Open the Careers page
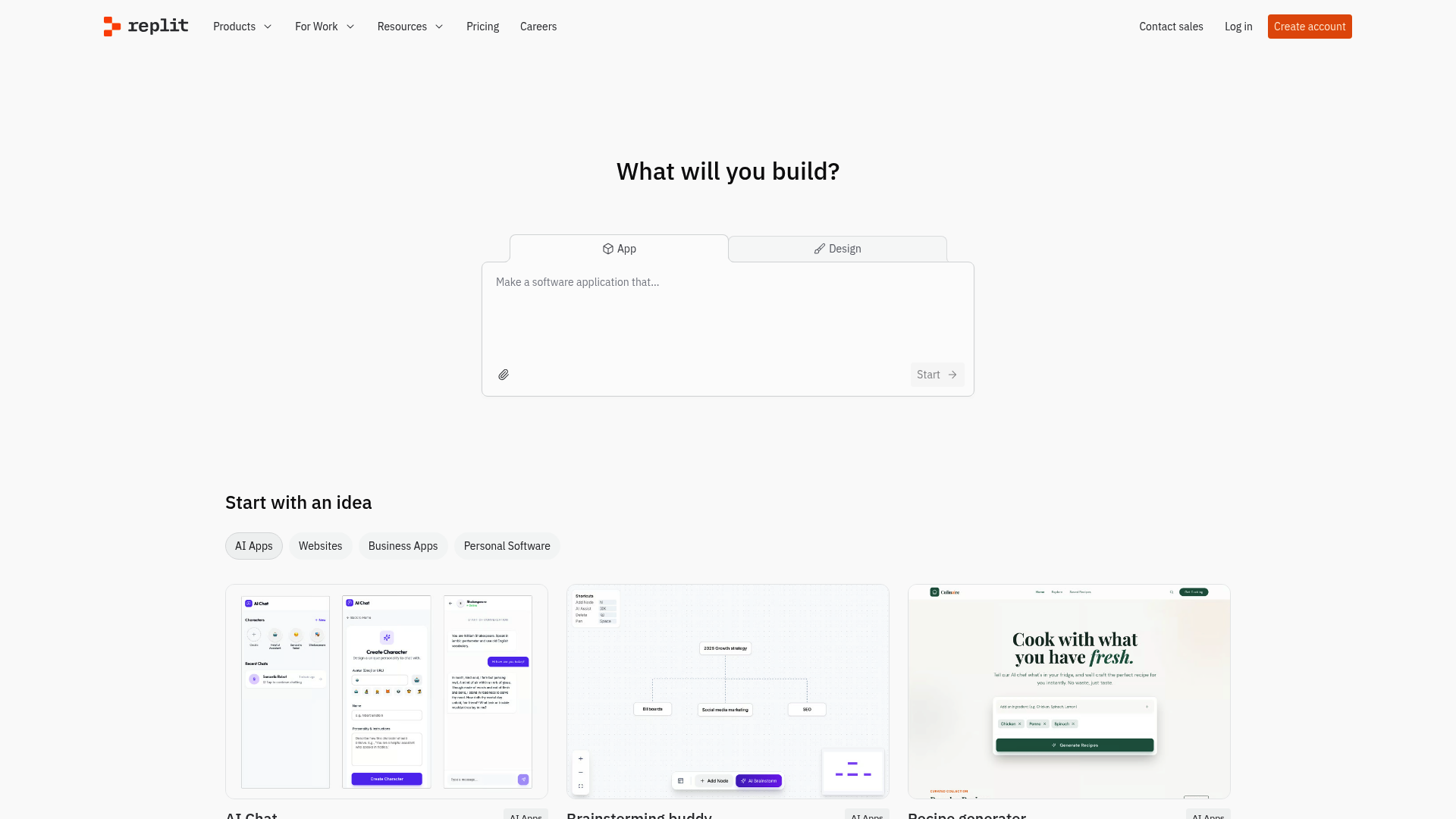 (x=538, y=27)
